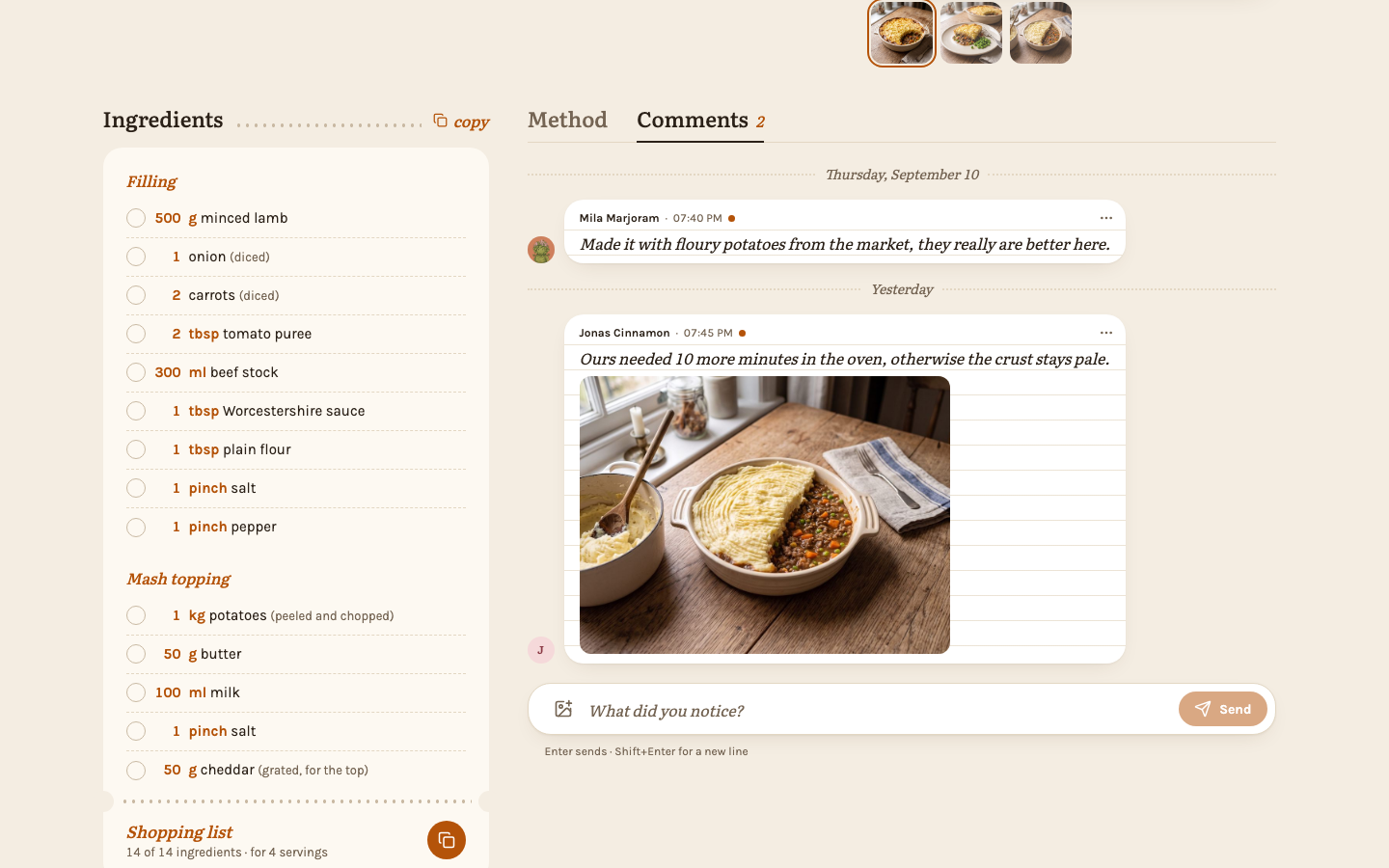Check Worcestershire sauce ingredient
Screen dimensions: 1389x868
[136, 411]
